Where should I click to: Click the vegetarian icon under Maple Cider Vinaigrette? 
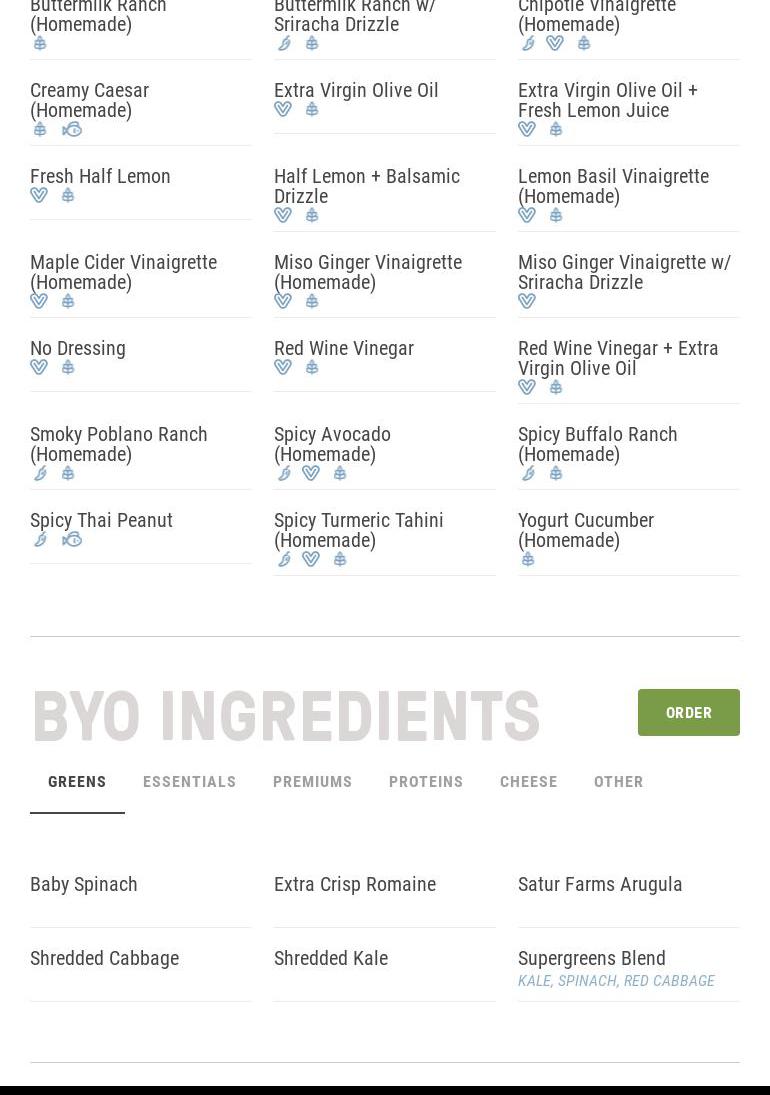(68, 302)
